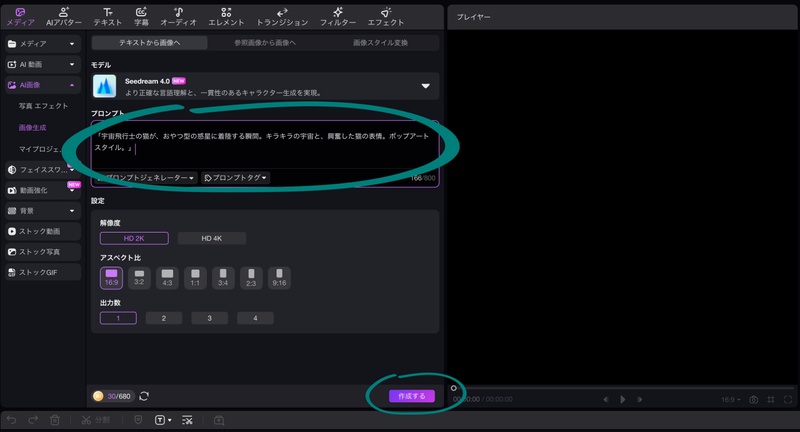Viewport: 800px width, 432px height.
Task: Expand the メディア sidebar section
Action: point(43,44)
